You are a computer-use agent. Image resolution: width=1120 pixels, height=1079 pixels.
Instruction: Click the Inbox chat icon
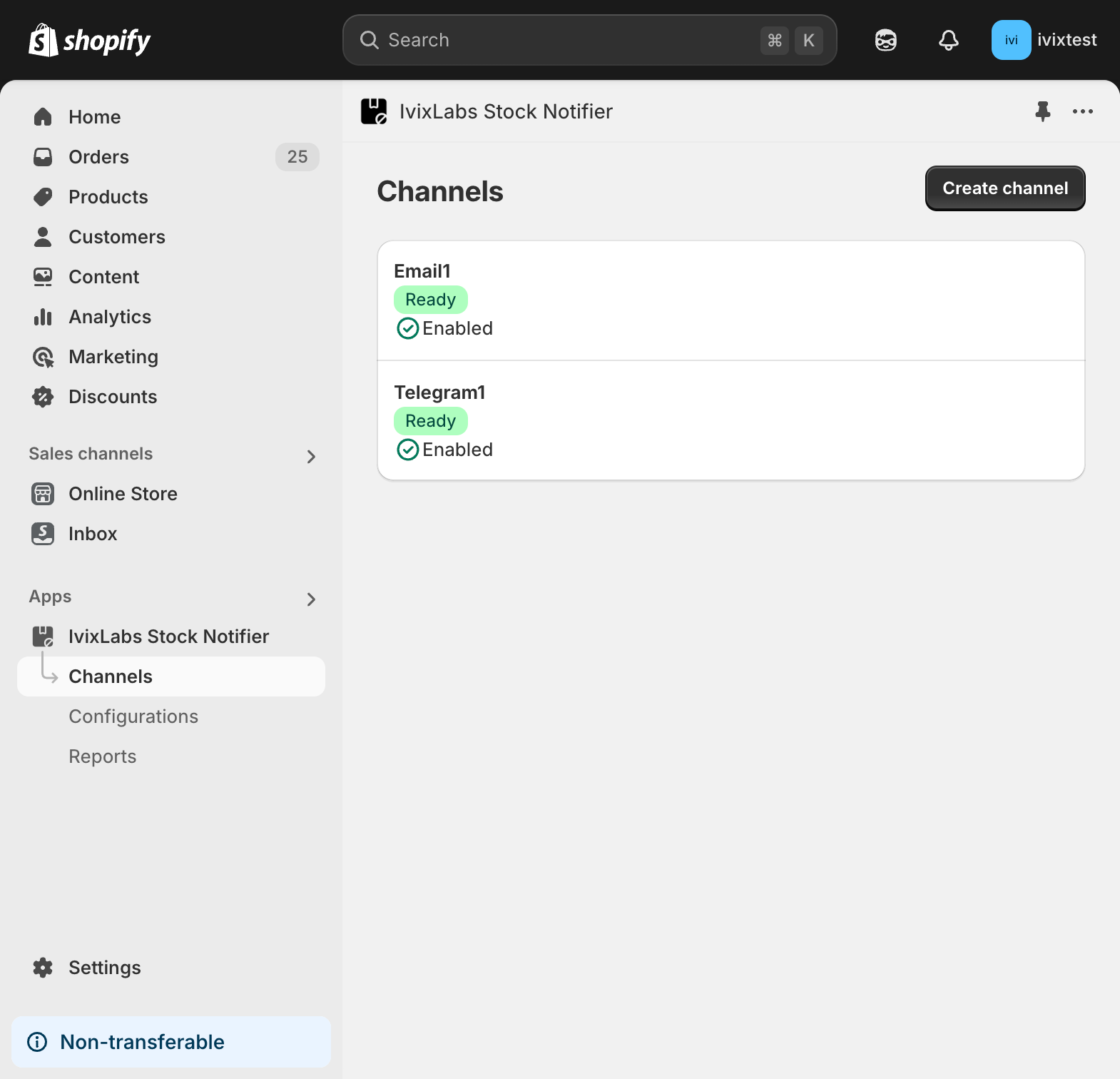click(x=43, y=534)
